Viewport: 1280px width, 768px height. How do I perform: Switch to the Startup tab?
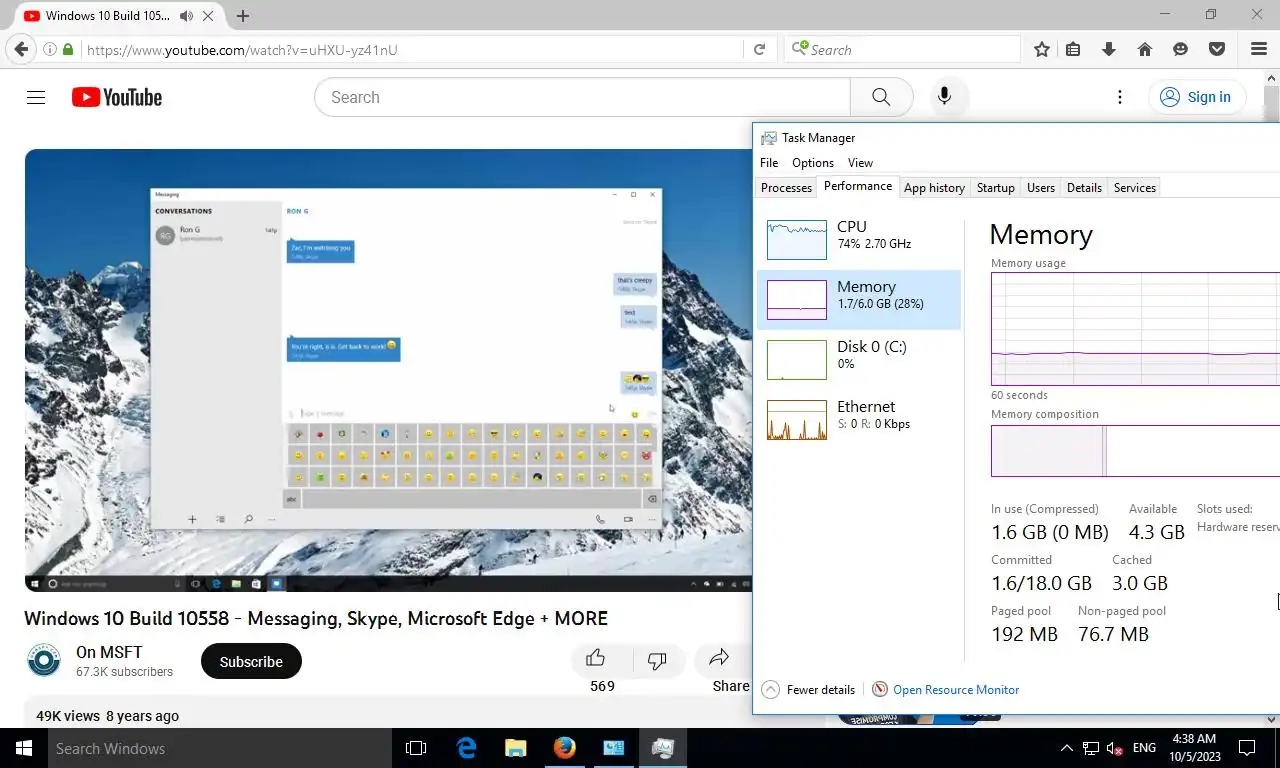click(995, 187)
